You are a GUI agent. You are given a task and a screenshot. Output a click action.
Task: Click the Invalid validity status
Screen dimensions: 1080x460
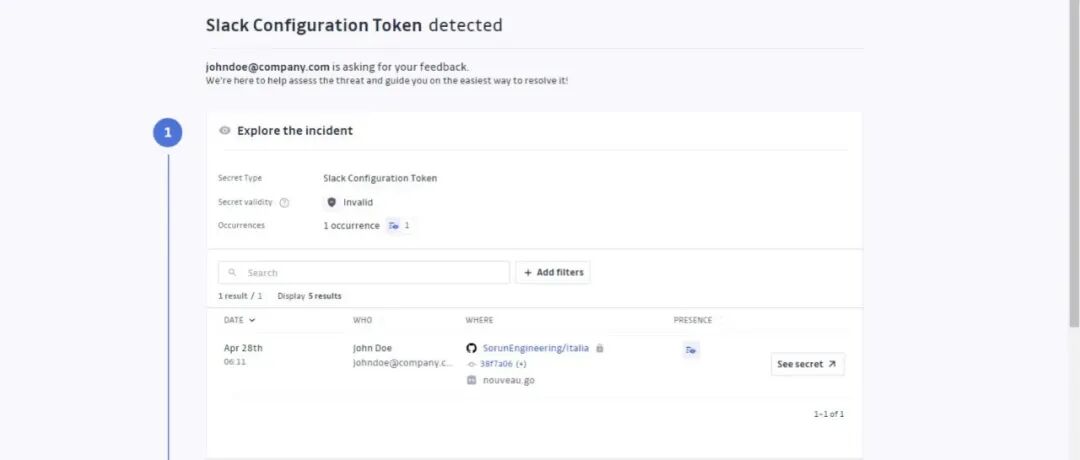pos(358,202)
